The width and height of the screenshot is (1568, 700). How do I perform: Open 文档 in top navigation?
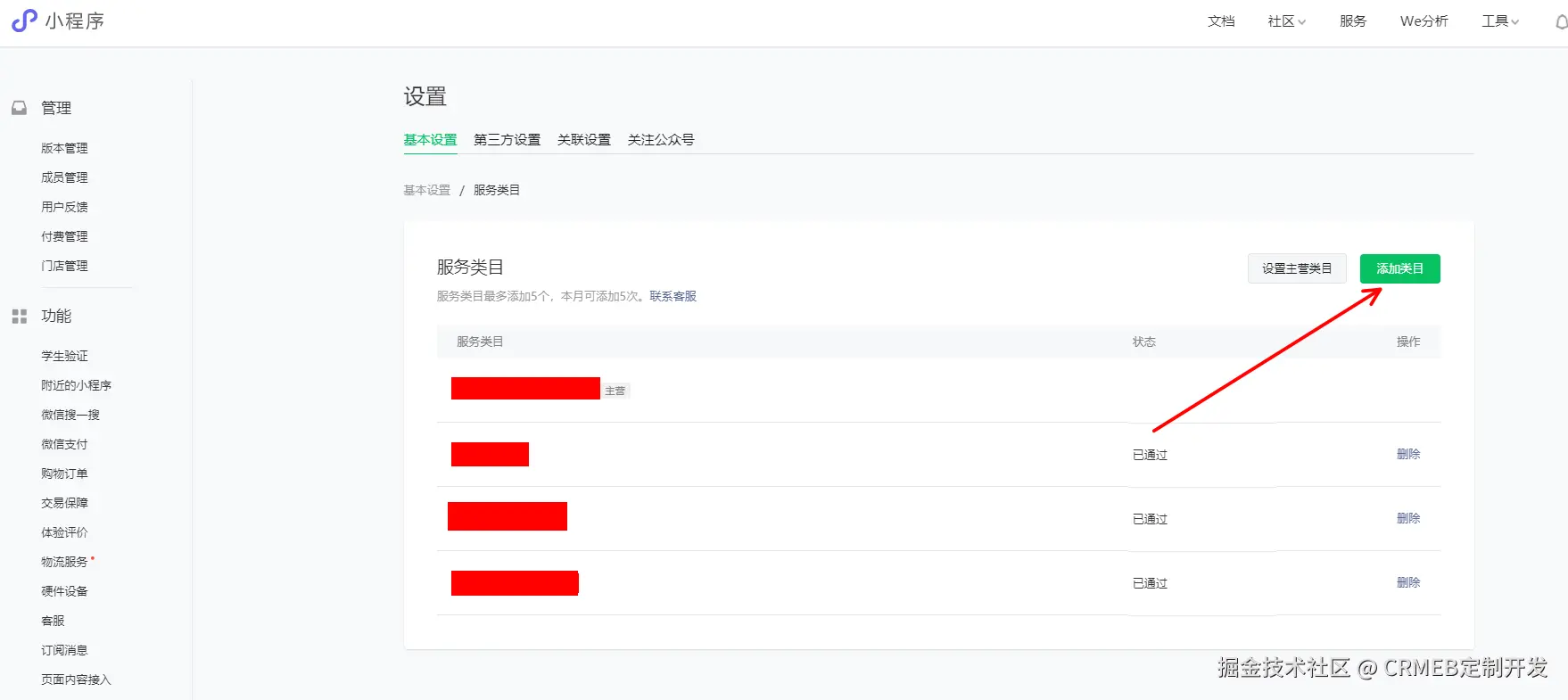(1221, 21)
